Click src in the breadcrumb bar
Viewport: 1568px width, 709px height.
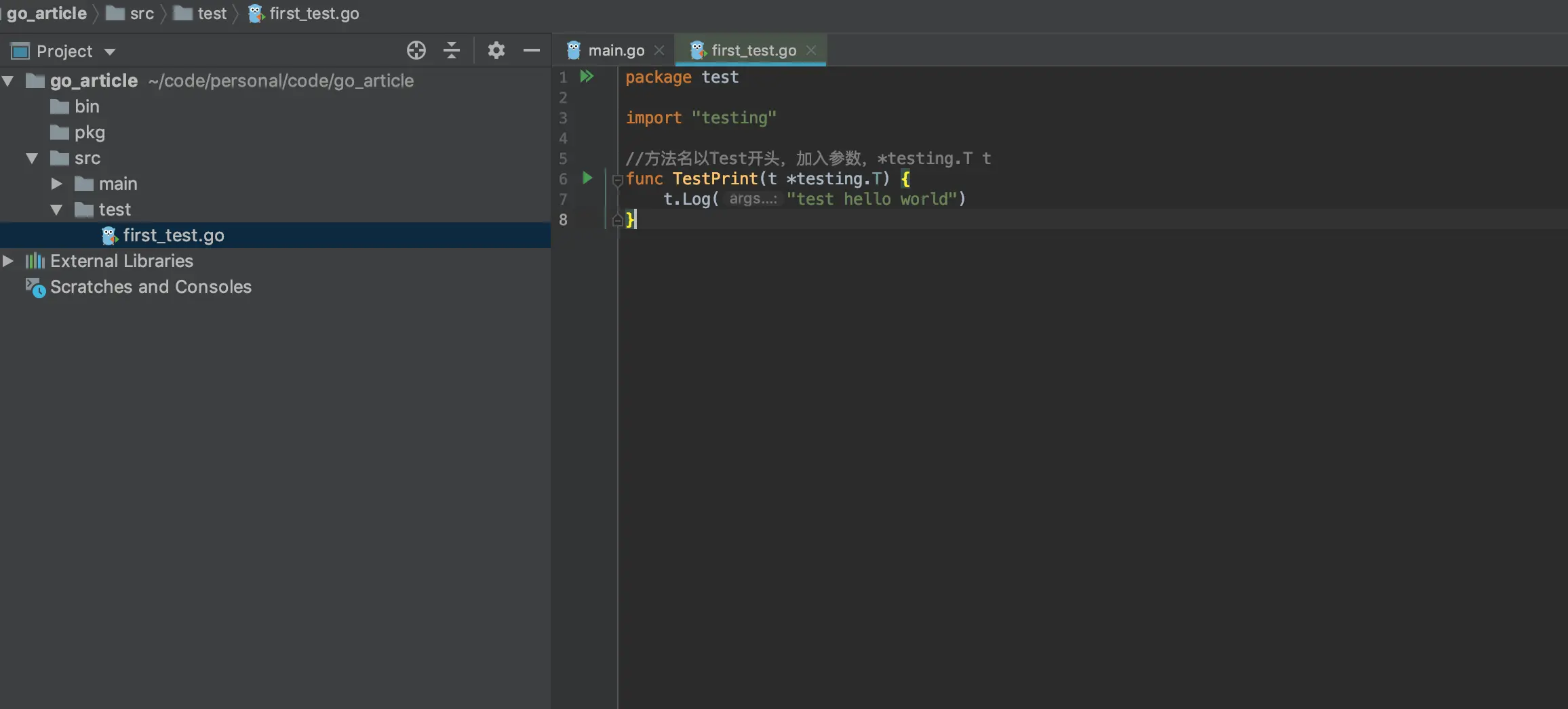142,14
